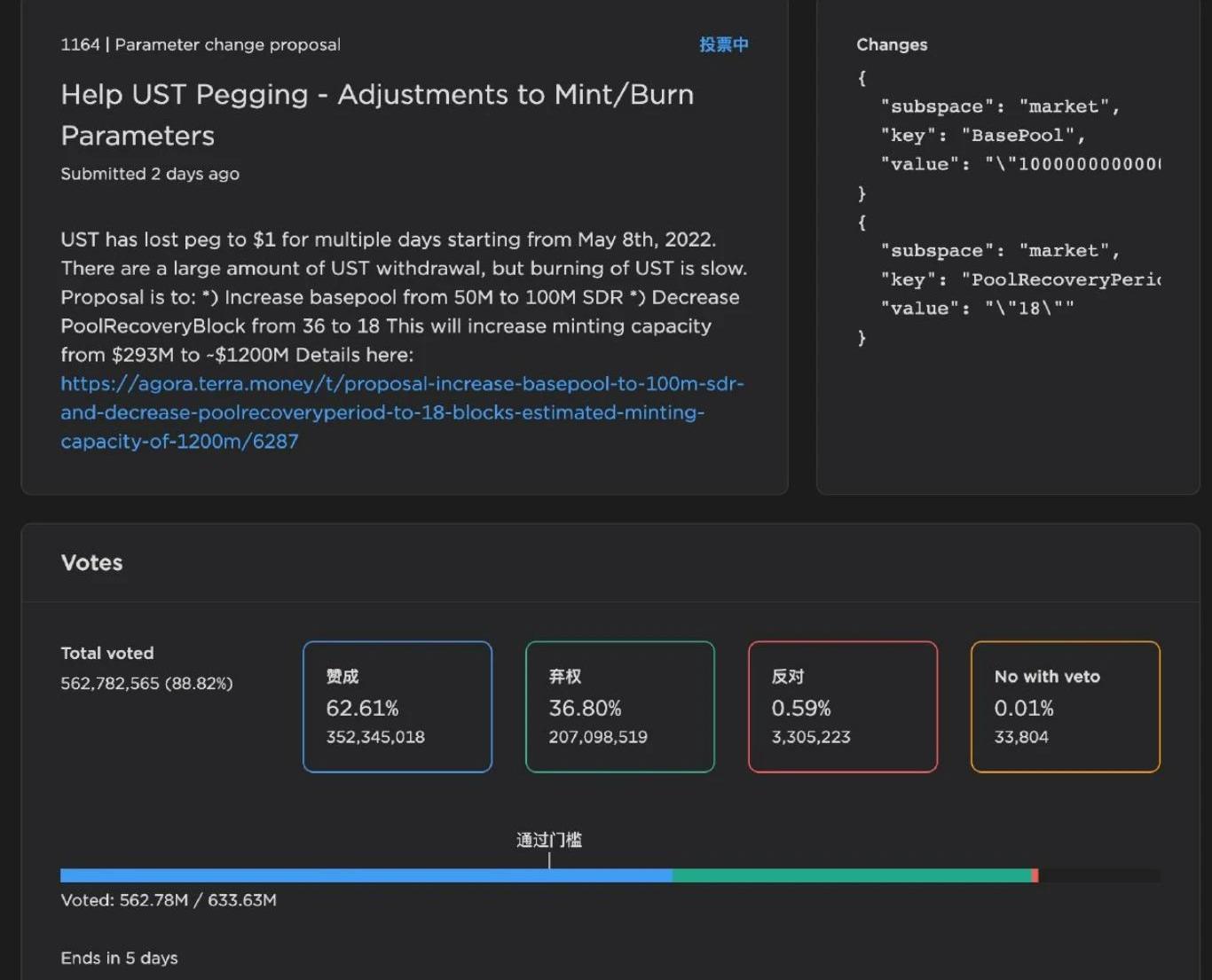
Task: Click the 207,098,519 abstain vote count
Action: pos(598,737)
